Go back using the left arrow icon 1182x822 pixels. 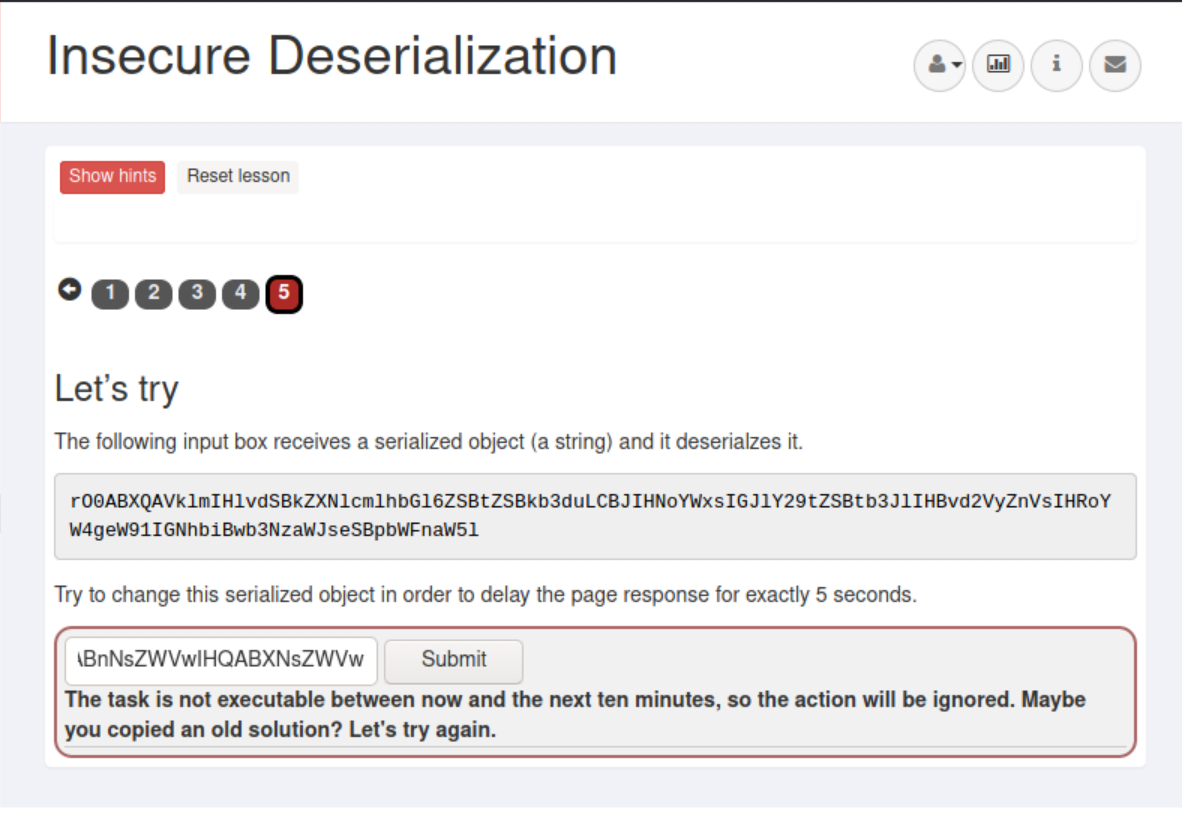(69, 290)
